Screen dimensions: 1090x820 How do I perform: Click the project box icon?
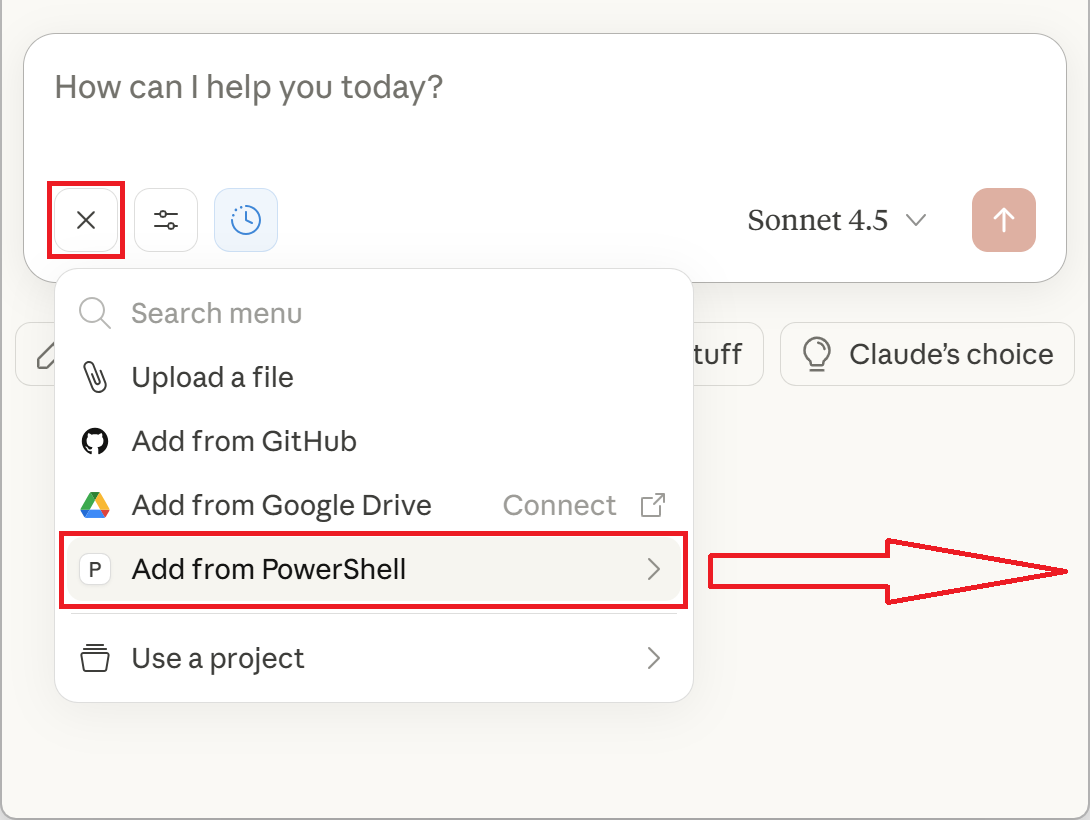pyautogui.click(x=95, y=658)
